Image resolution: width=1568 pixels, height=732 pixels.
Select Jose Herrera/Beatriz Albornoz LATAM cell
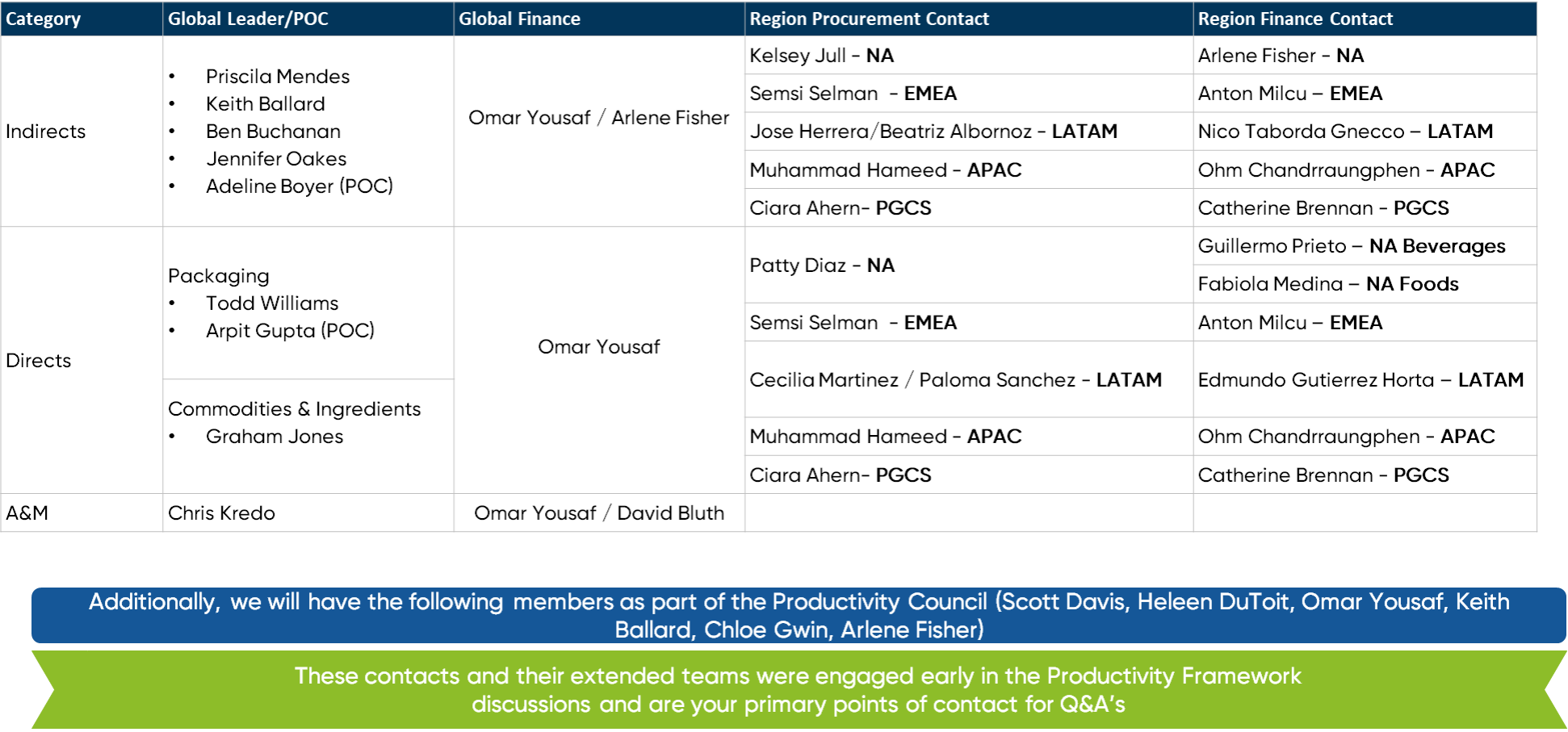tap(933, 132)
